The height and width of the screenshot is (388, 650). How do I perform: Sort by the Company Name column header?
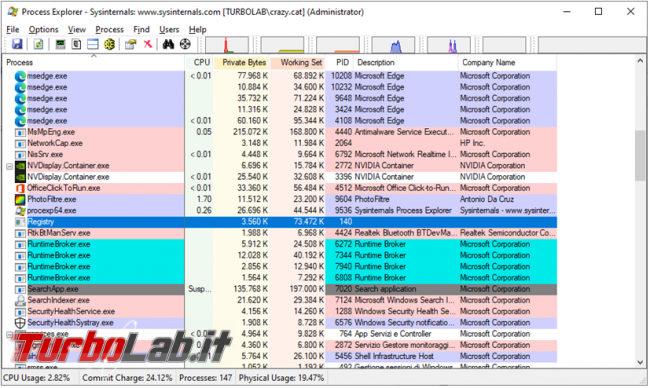point(507,63)
